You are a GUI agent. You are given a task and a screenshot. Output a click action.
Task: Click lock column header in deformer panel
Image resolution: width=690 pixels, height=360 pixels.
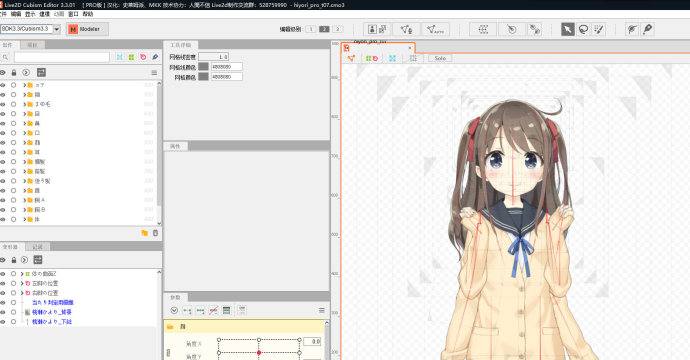14,260
